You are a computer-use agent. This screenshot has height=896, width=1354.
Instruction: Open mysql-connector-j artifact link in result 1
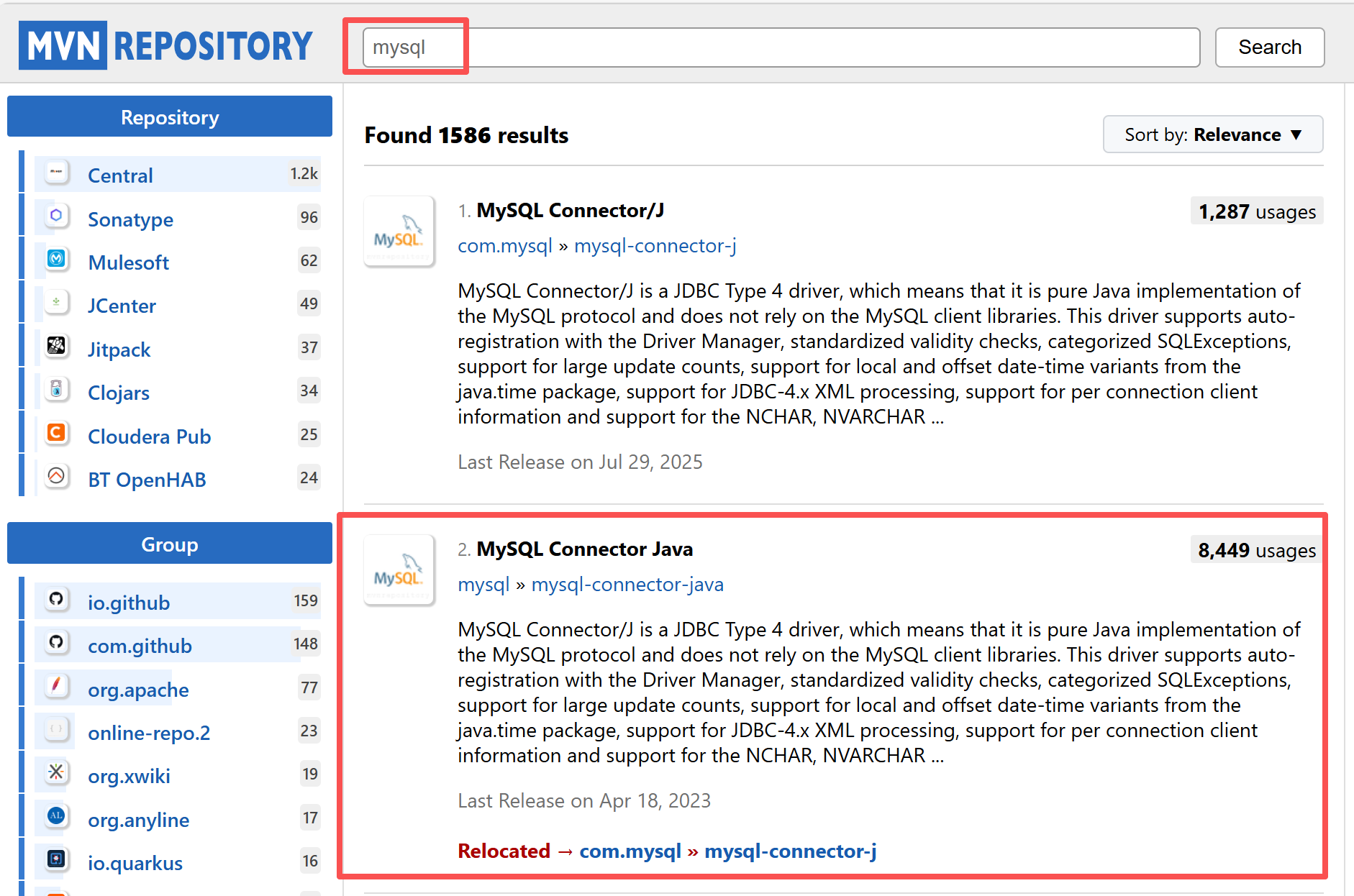(x=655, y=246)
